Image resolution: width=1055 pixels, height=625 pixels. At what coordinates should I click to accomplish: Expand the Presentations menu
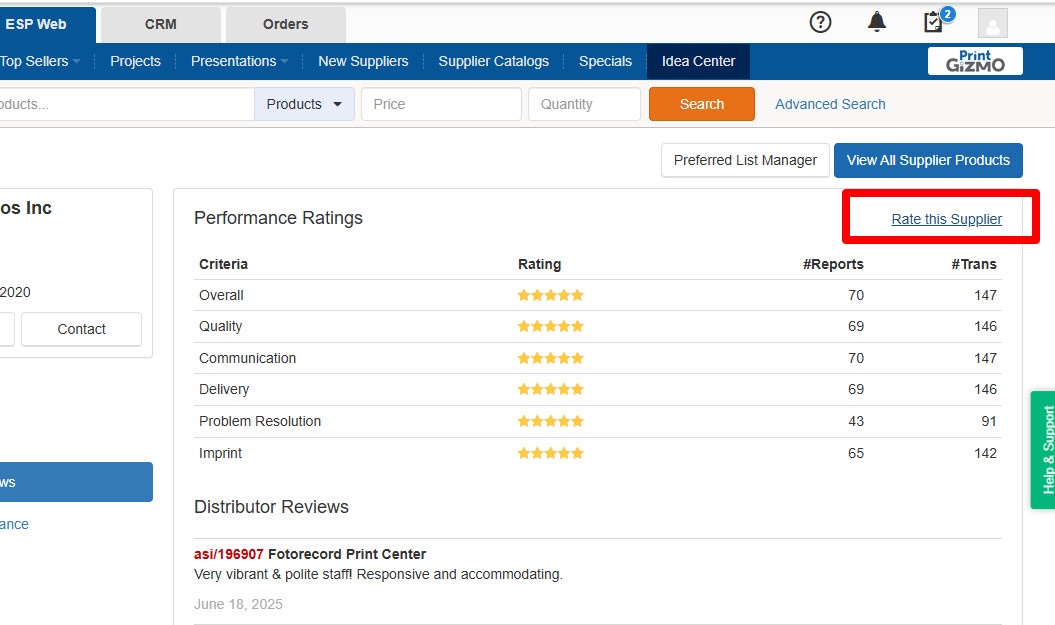point(239,61)
